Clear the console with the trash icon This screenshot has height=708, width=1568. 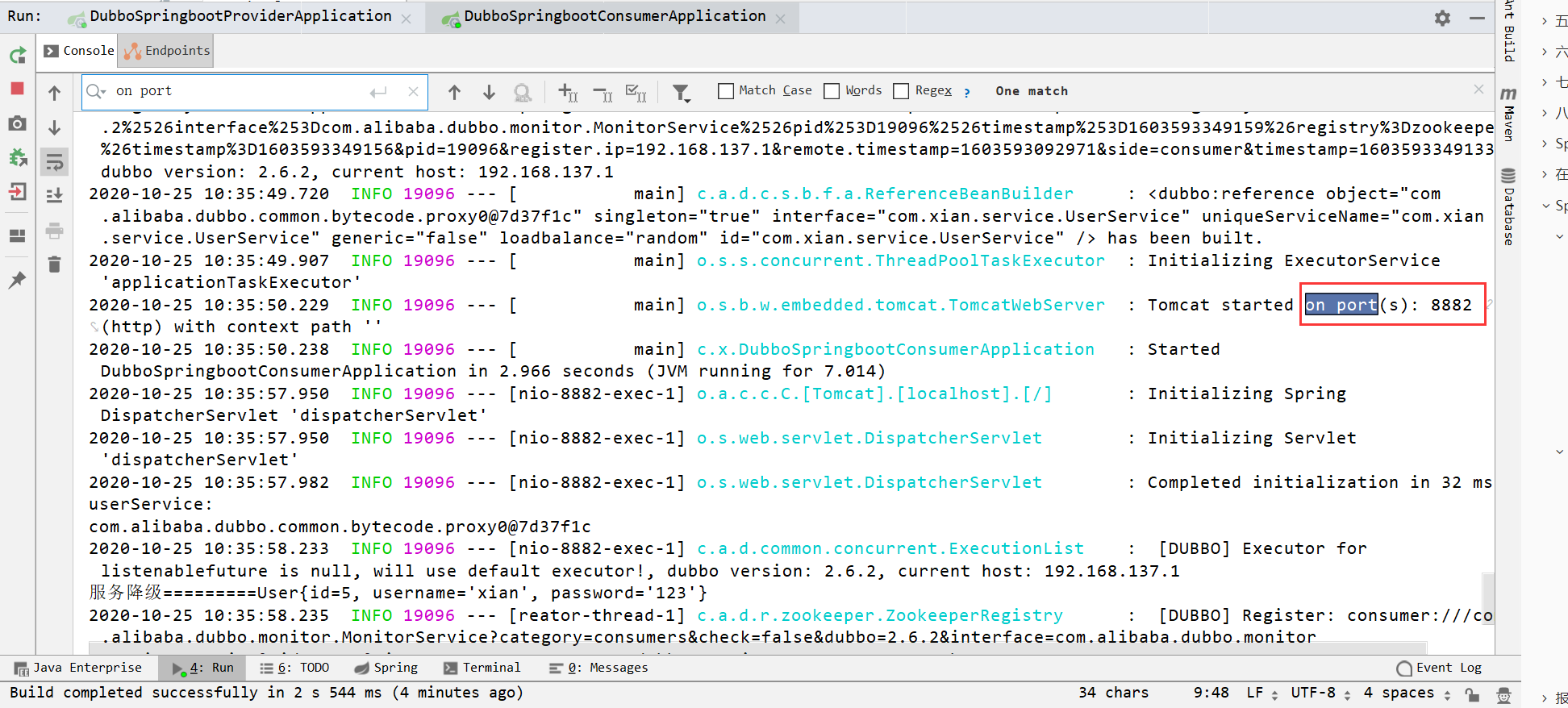pyautogui.click(x=54, y=264)
